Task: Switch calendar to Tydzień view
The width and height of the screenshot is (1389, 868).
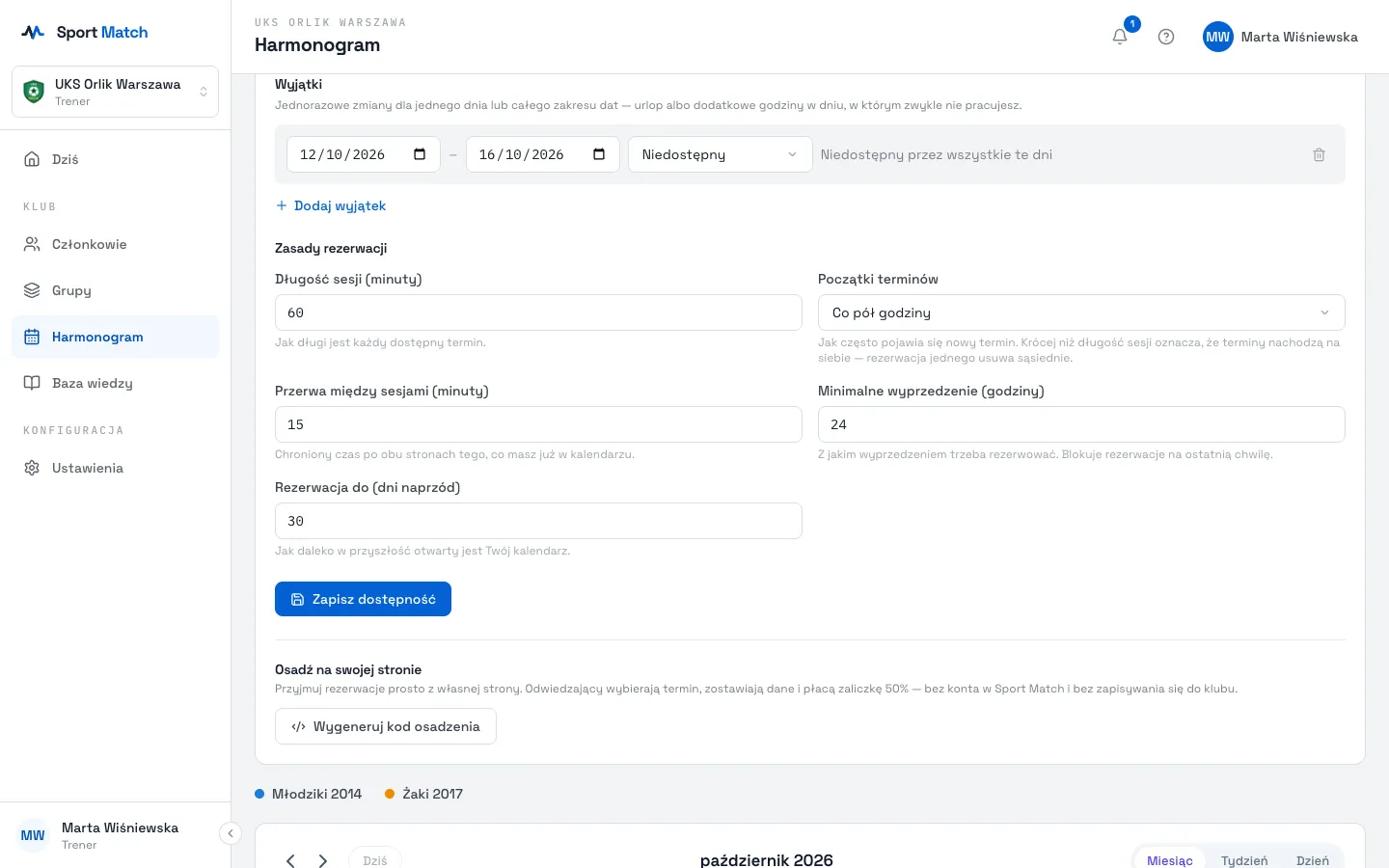Action: click(1244, 860)
